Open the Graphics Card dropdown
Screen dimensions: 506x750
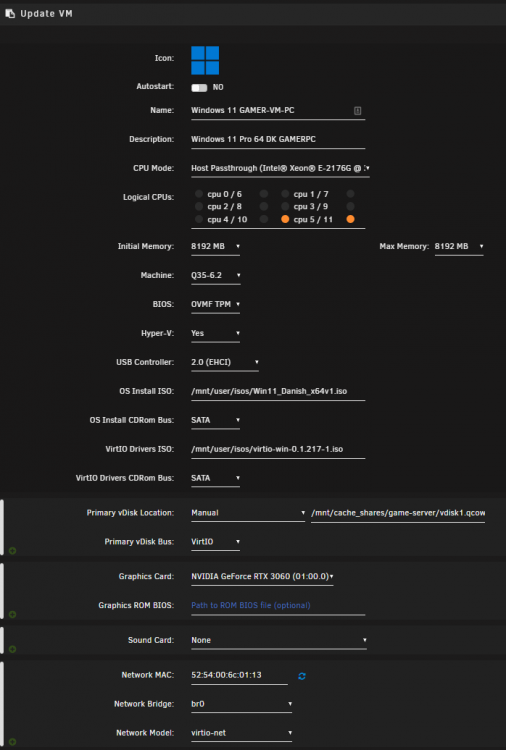tap(263, 577)
